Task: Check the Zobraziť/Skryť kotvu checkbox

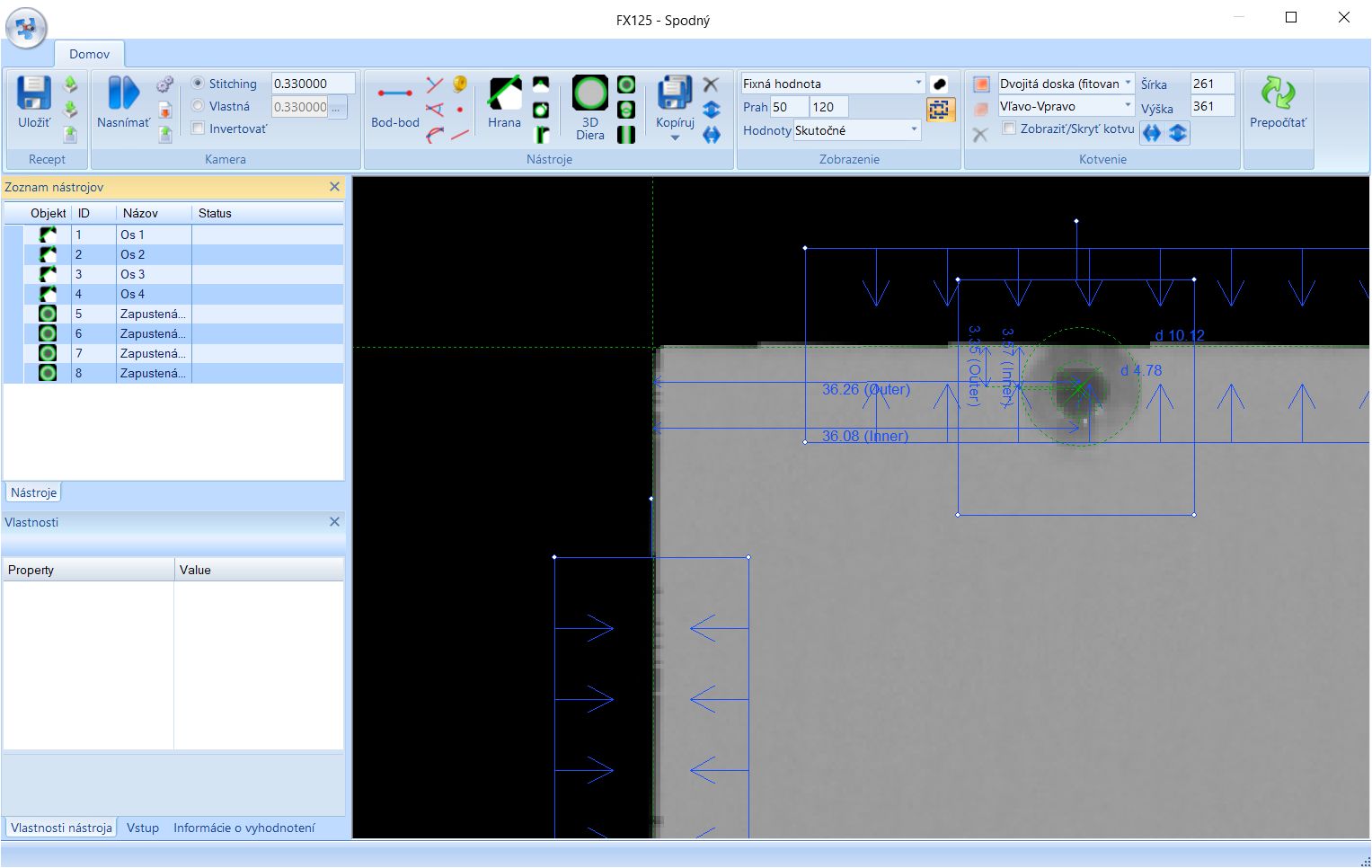Action: coord(1009,128)
